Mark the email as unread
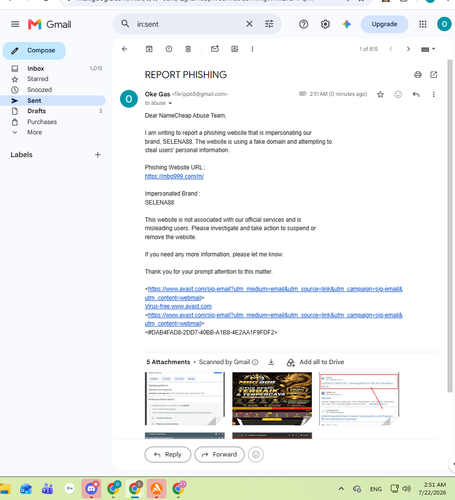Screen dimensions: 455x500 tap(215, 49)
